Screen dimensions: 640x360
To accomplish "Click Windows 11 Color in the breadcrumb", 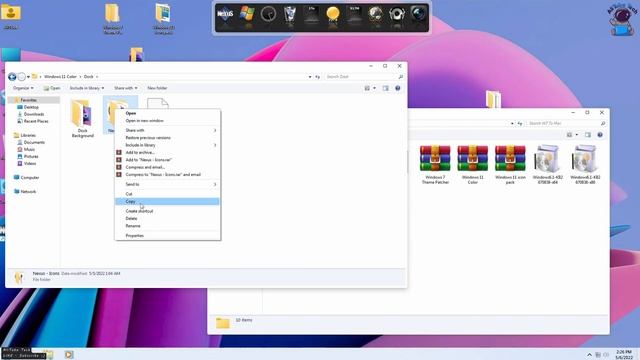I will pos(60,77).
